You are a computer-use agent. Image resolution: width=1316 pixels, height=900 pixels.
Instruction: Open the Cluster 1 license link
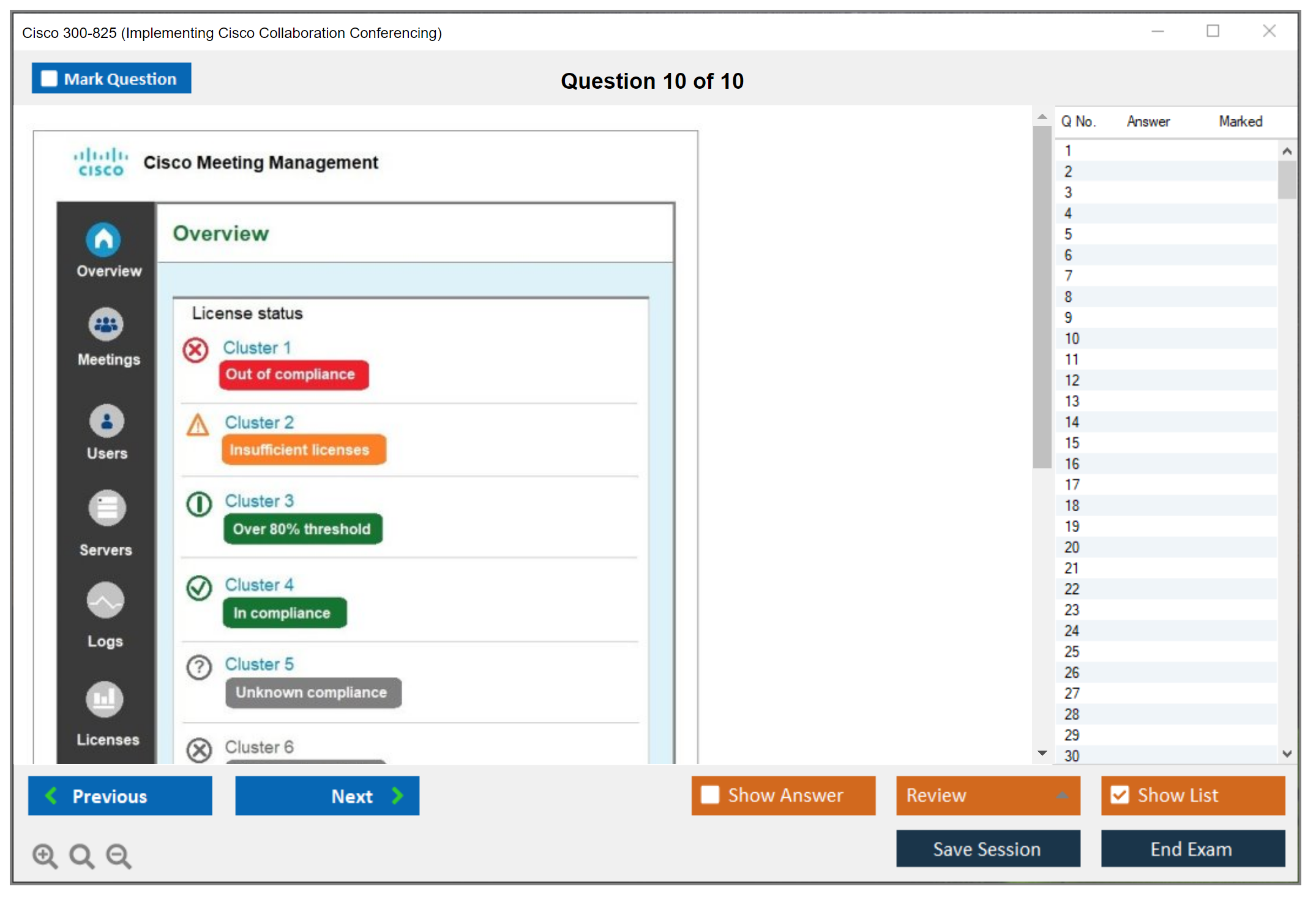(x=256, y=348)
